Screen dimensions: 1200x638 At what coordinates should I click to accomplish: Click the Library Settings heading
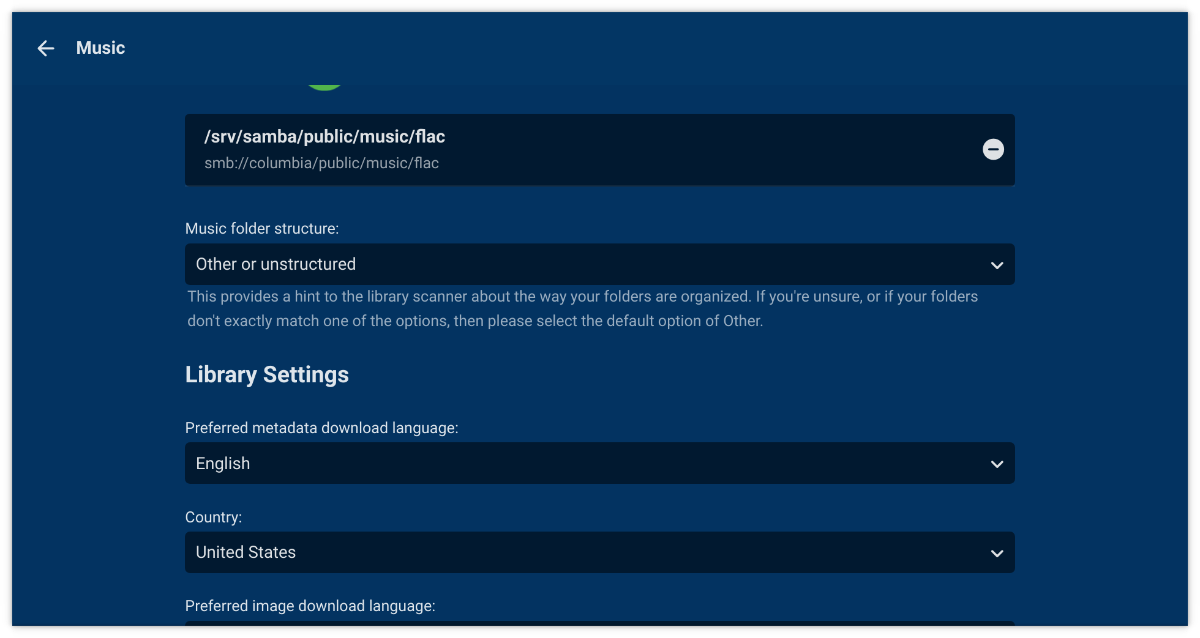pos(267,375)
